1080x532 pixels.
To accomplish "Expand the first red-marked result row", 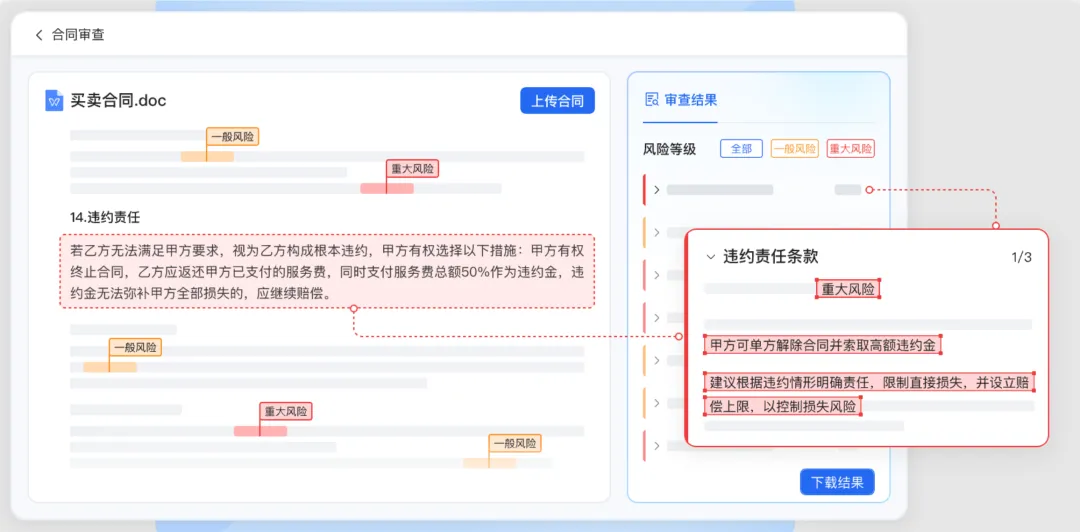I will pyautogui.click(x=656, y=190).
